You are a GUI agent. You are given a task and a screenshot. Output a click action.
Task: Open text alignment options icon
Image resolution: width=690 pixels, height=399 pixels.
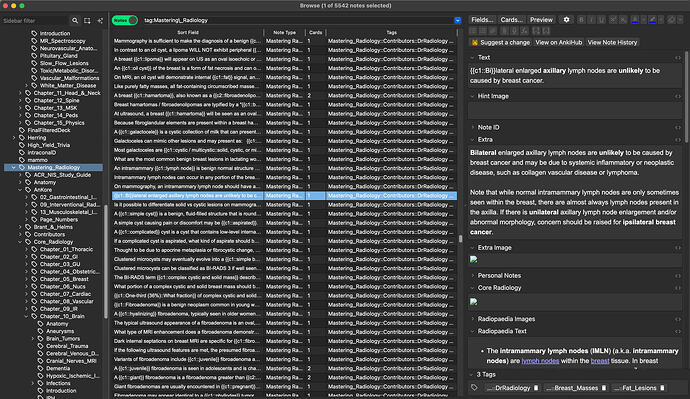pos(492,31)
